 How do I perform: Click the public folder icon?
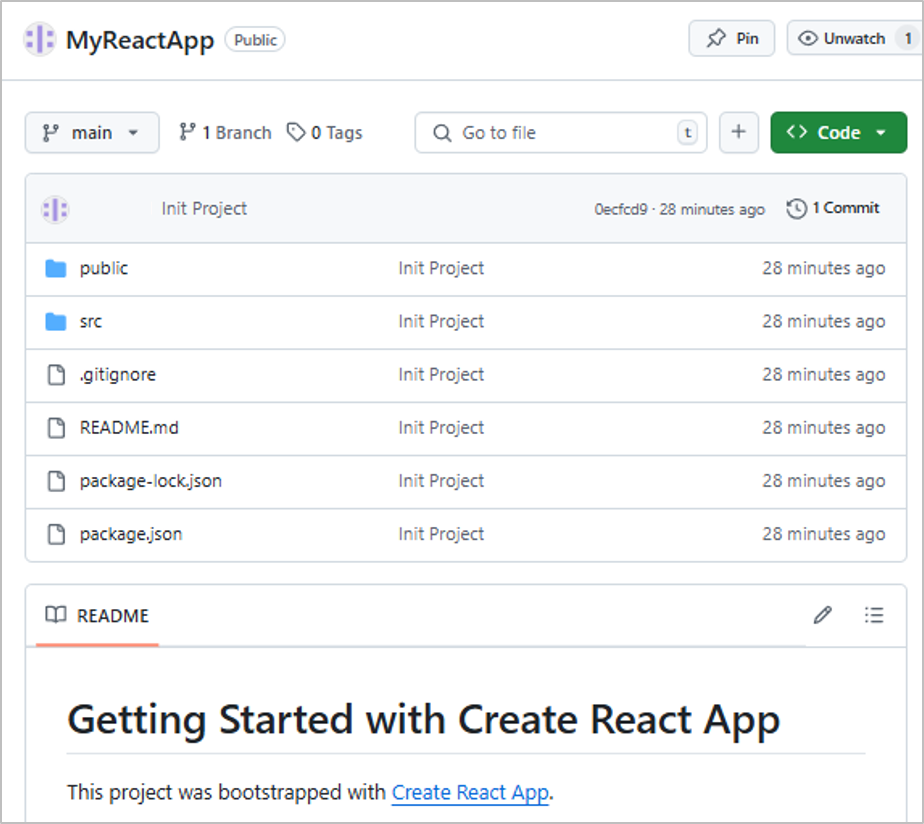[x=56, y=269]
